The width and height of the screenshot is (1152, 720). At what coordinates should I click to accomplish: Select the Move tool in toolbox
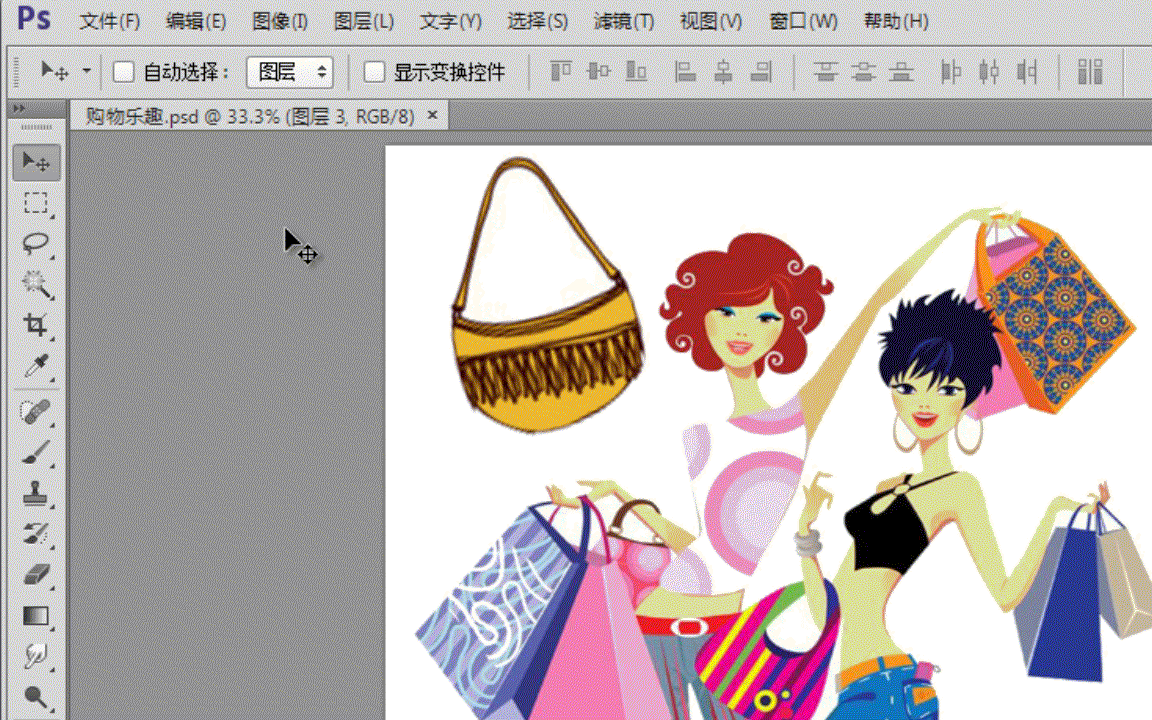click(x=36, y=162)
